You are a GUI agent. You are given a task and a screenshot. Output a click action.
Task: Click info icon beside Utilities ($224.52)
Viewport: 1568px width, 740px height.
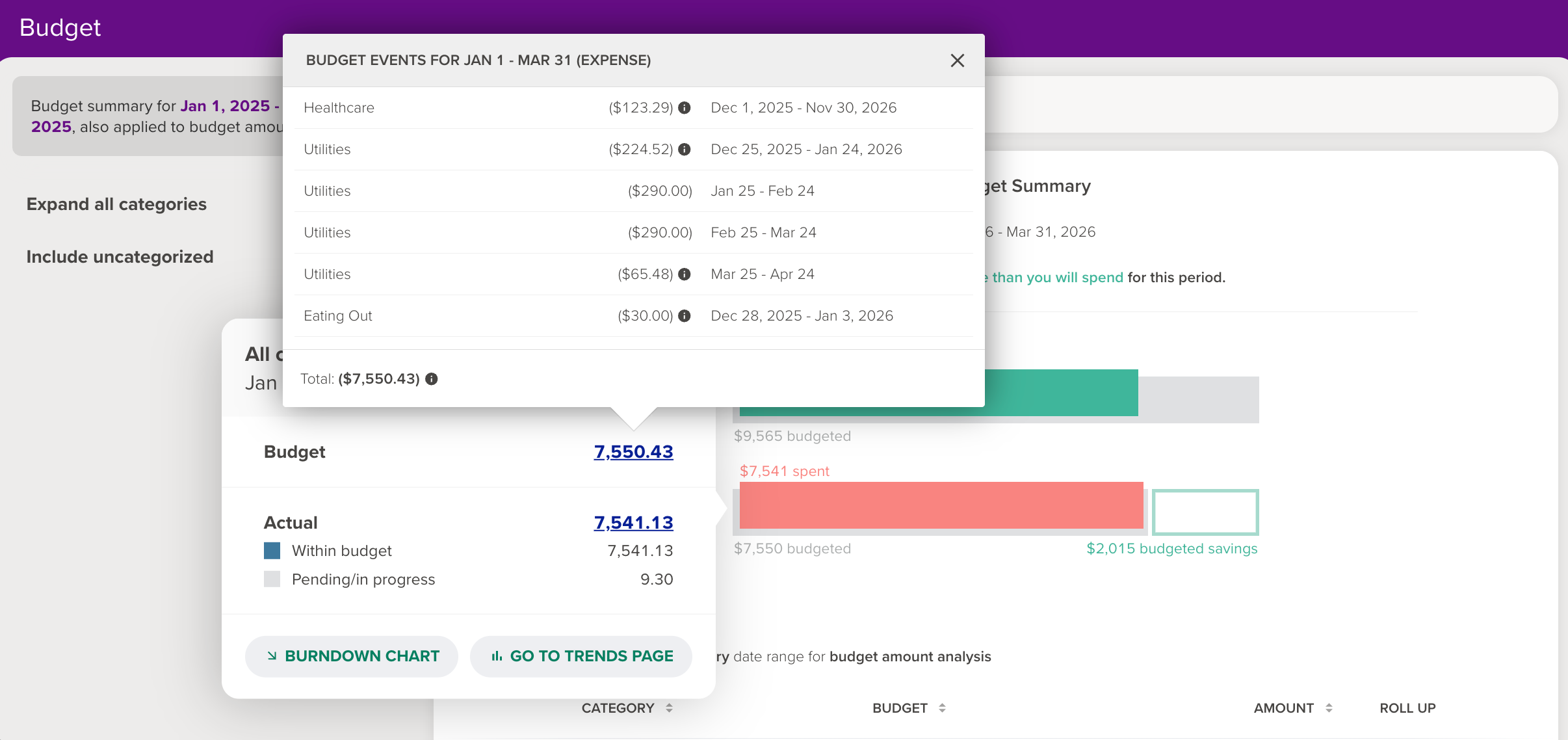684,150
